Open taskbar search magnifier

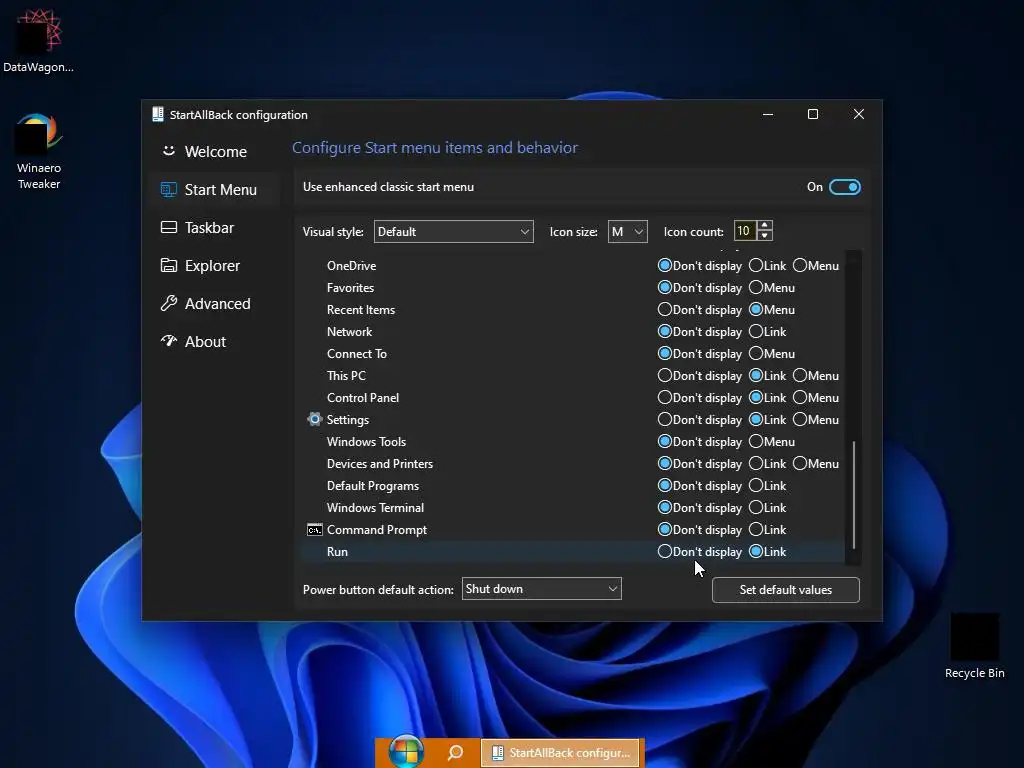(455, 752)
